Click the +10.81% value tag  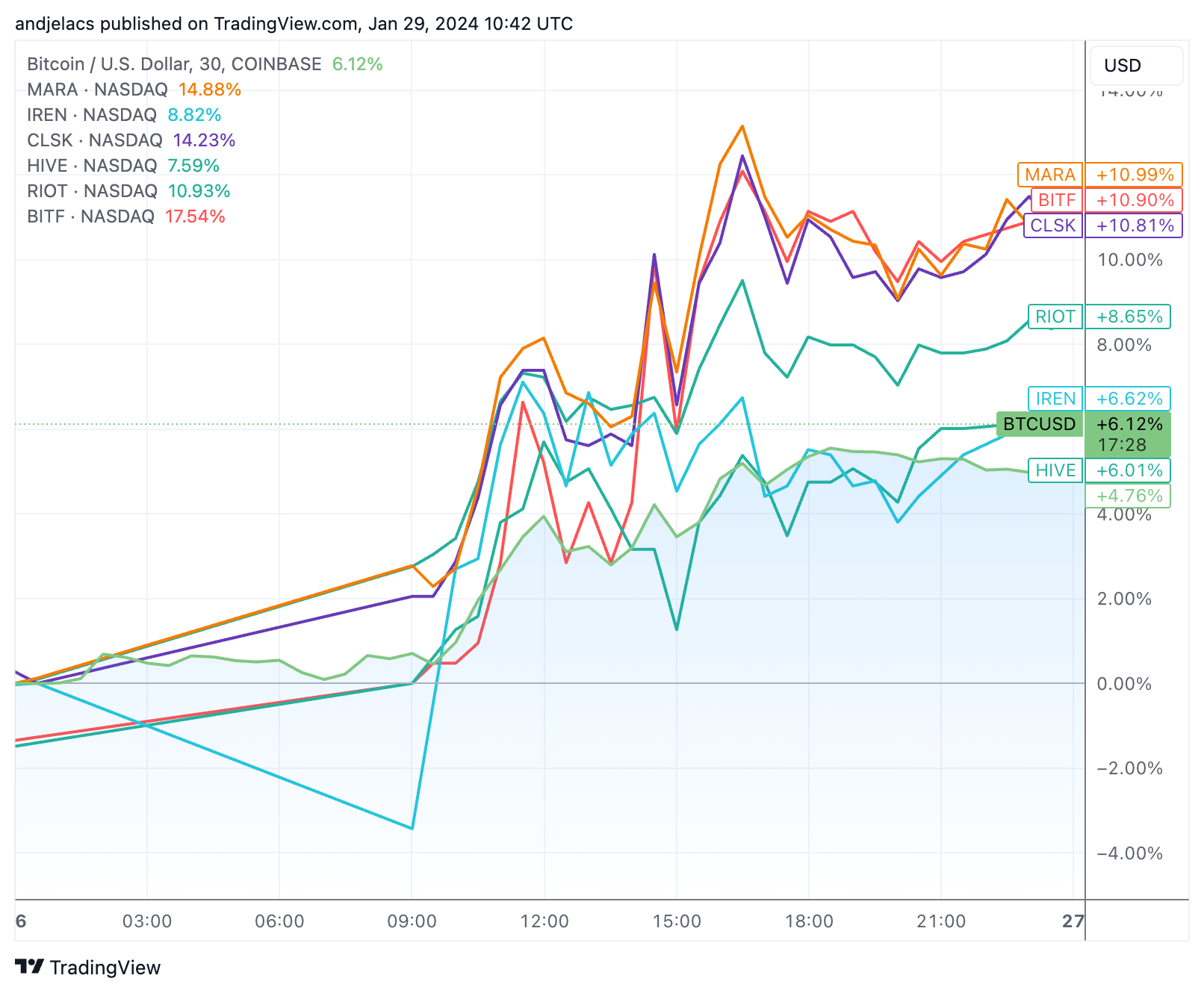click(x=1134, y=225)
